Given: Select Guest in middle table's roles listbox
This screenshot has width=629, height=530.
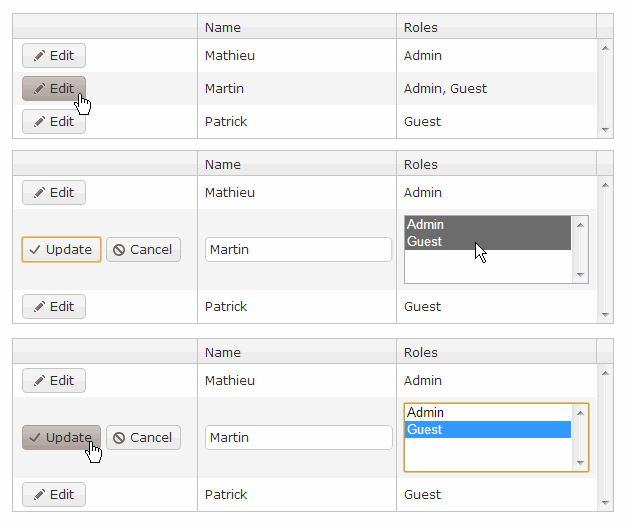Looking at the screenshot, I should coord(487,242).
